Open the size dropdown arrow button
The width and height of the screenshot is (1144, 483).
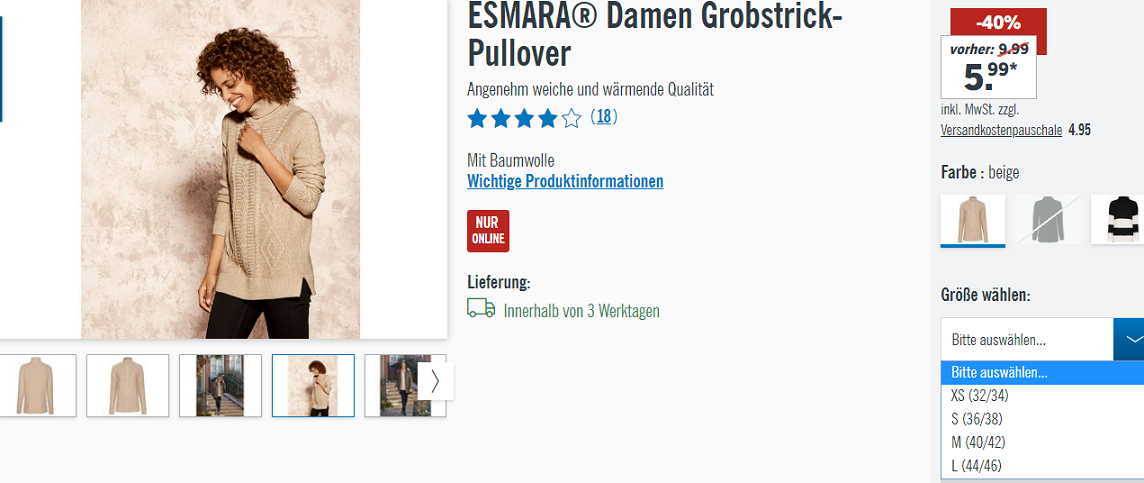click(x=1129, y=339)
